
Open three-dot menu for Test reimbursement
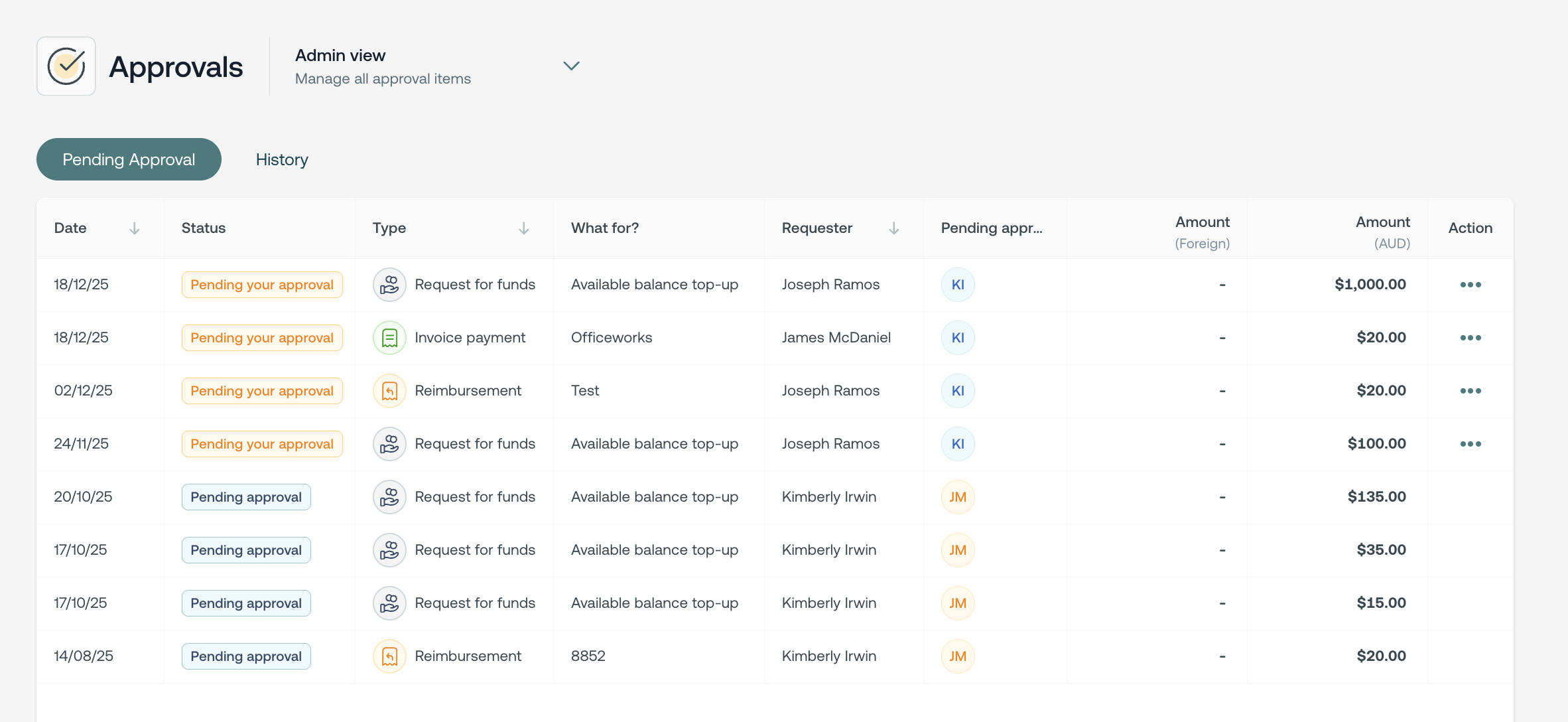coord(1470,391)
